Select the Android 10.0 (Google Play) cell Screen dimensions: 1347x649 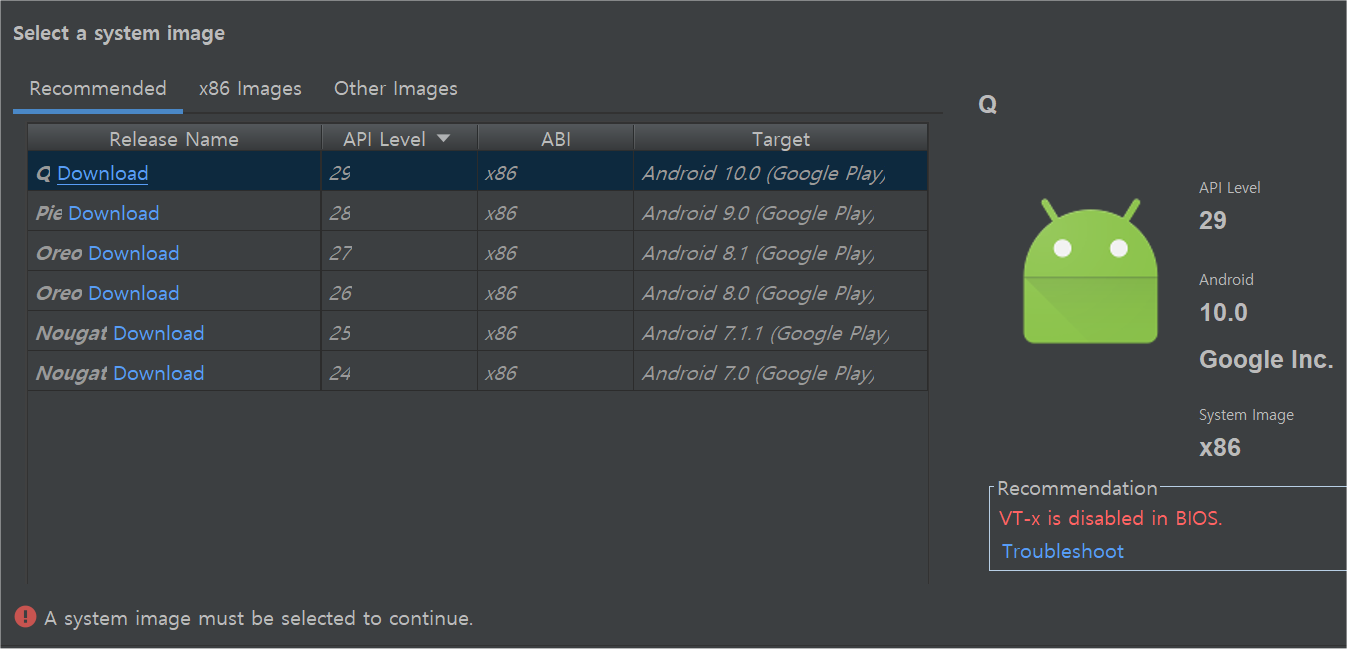(x=781, y=173)
